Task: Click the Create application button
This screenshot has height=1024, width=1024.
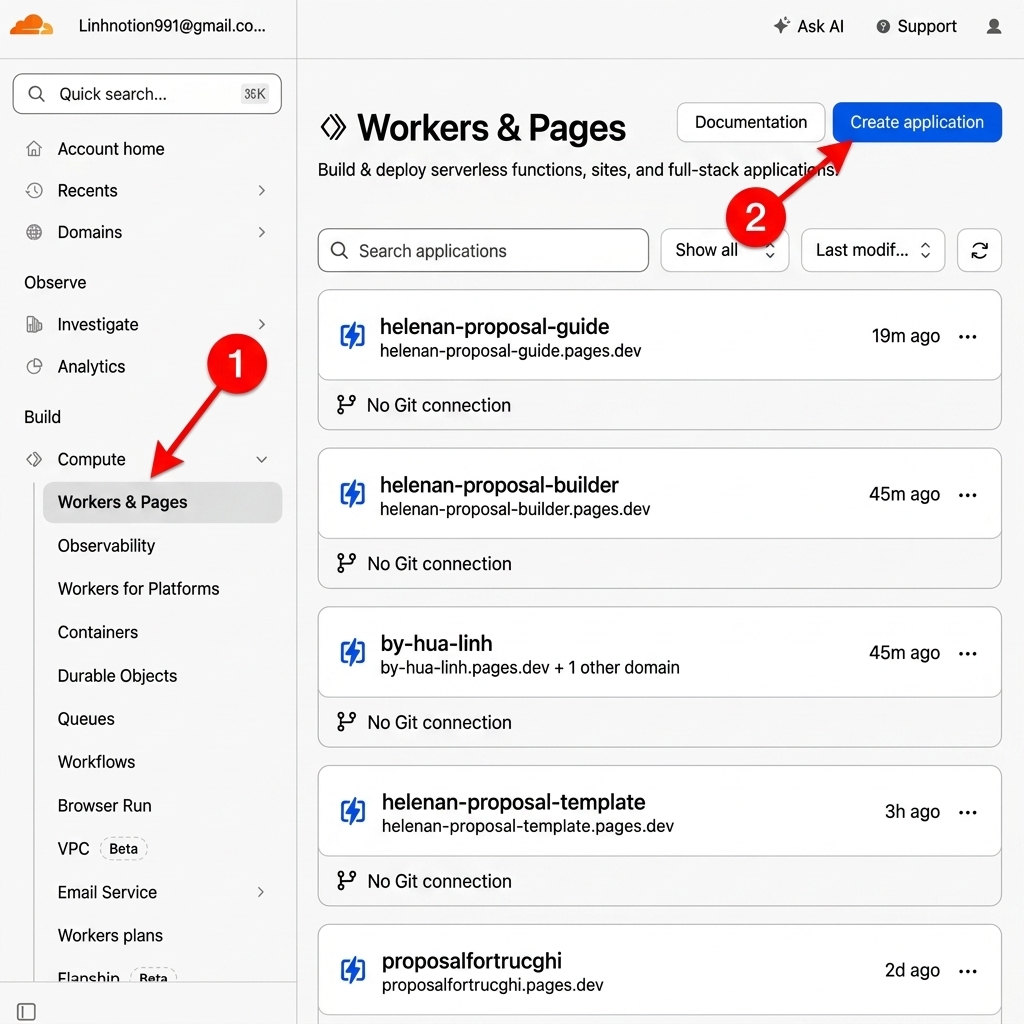Action: point(917,122)
